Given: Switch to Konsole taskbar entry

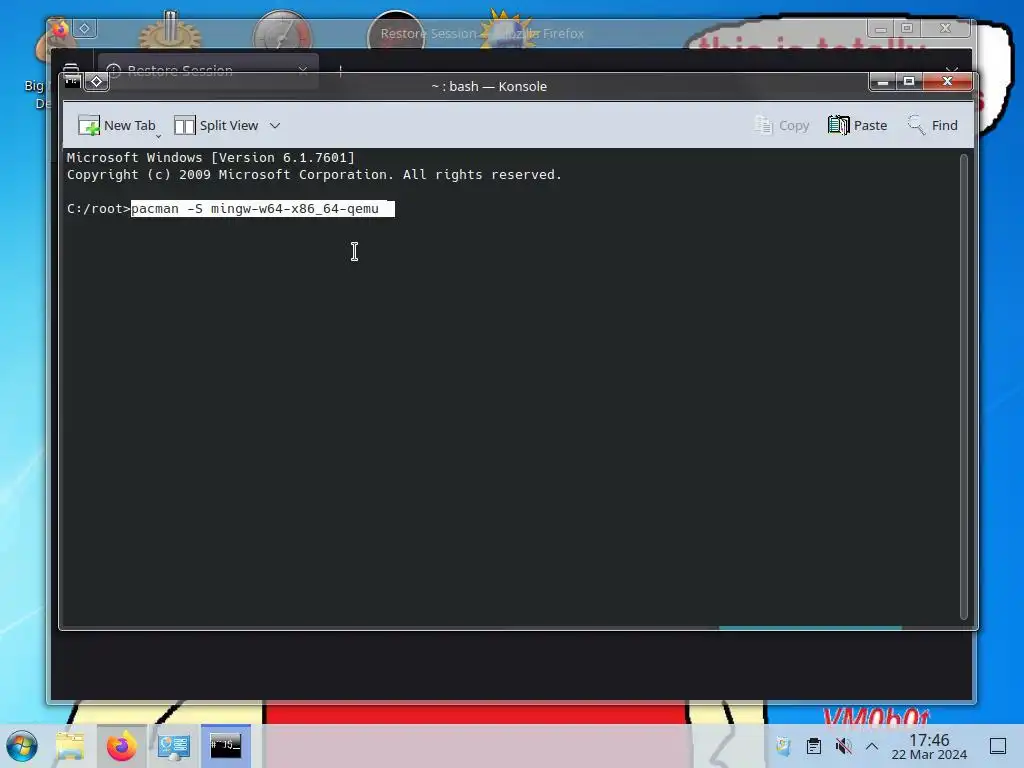Looking at the screenshot, I should click(225, 746).
